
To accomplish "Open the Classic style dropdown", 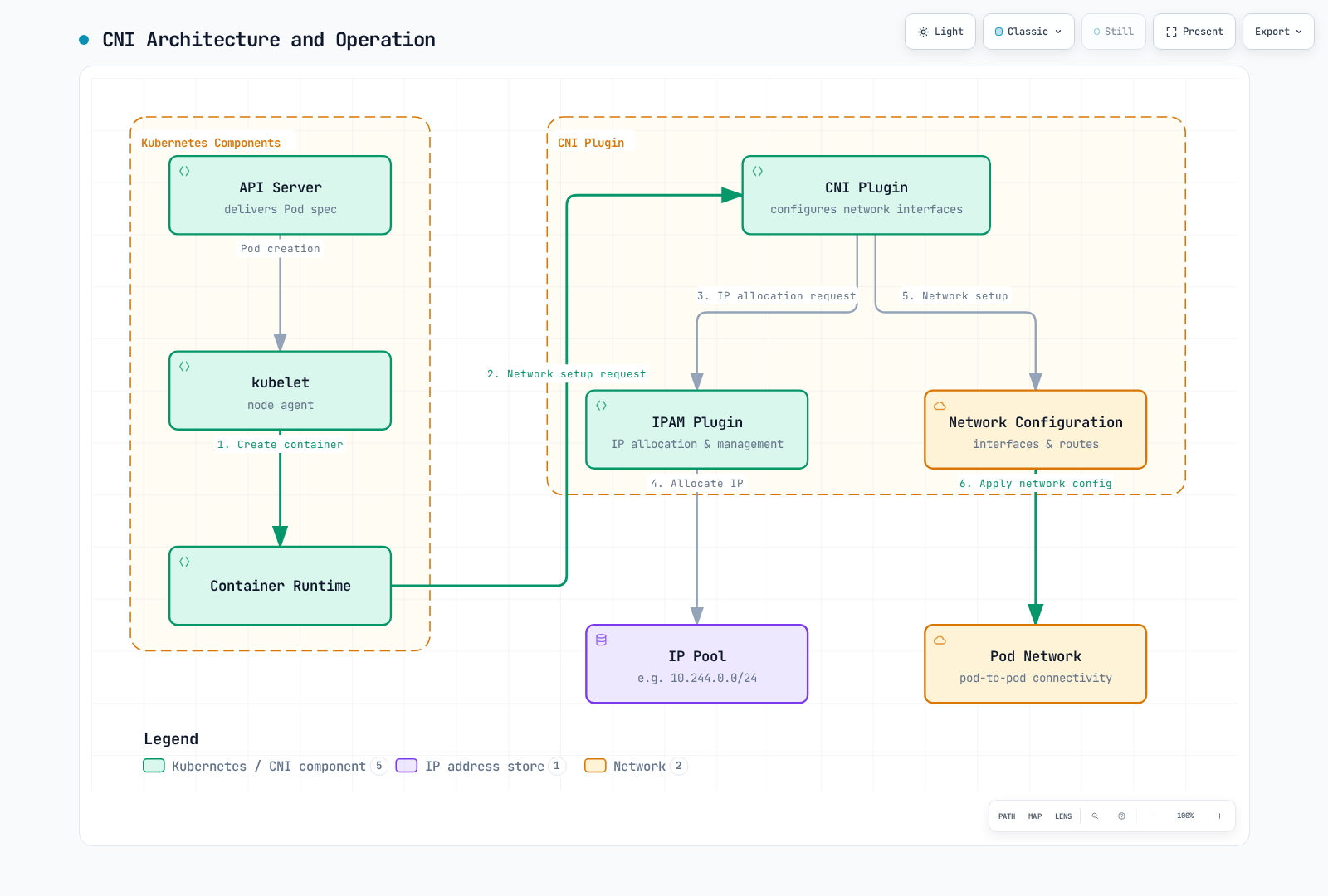I will tap(1028, 32).
